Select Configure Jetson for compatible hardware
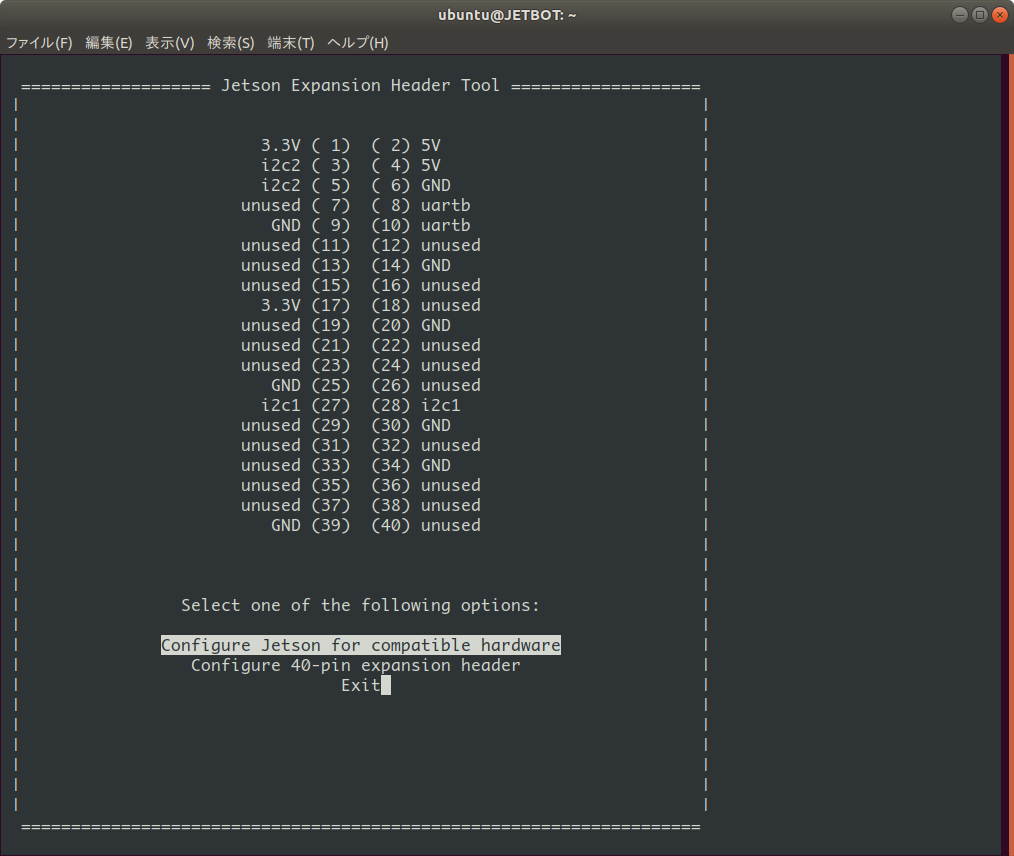Viewport: 1014px width, 856px height. click(361, 645)
